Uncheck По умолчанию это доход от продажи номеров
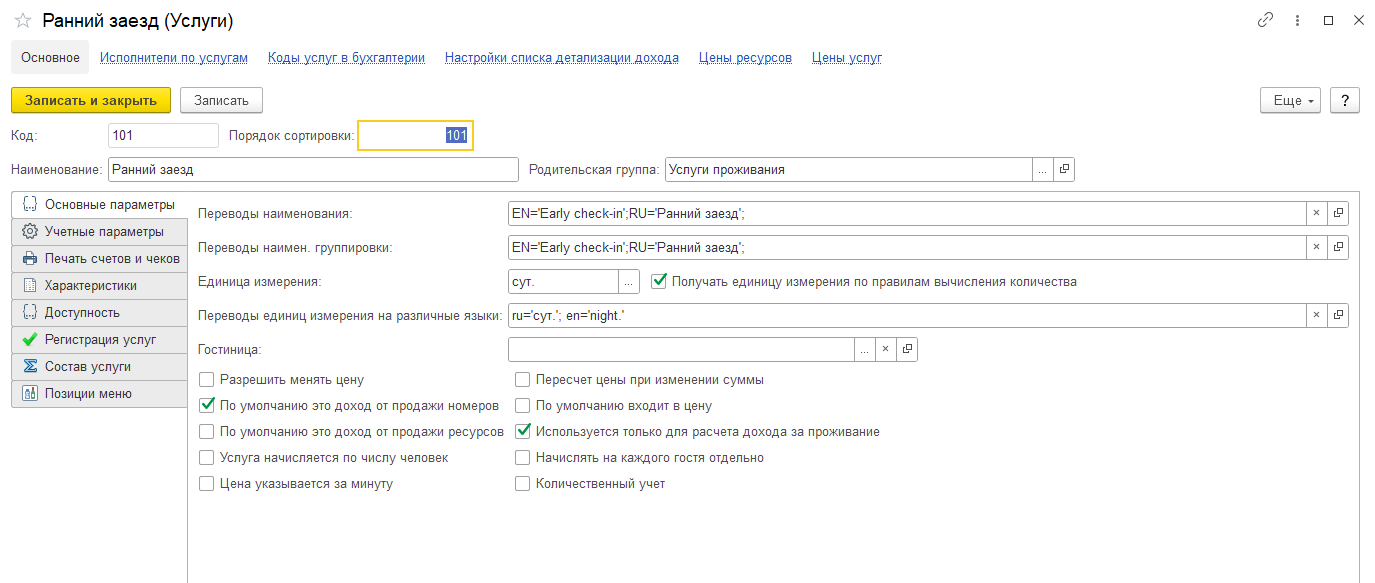This screenshot has width=1375, height=583. tap(207, 406)
